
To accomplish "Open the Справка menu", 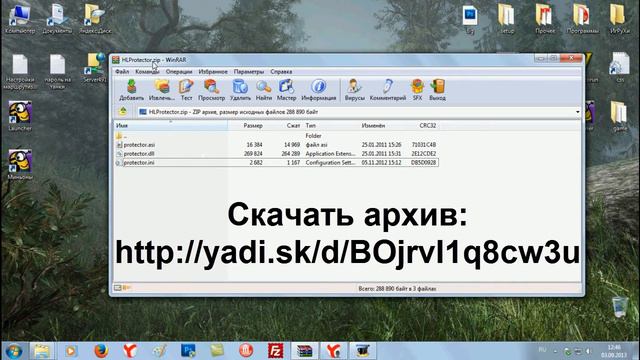I will click(281, 71).
